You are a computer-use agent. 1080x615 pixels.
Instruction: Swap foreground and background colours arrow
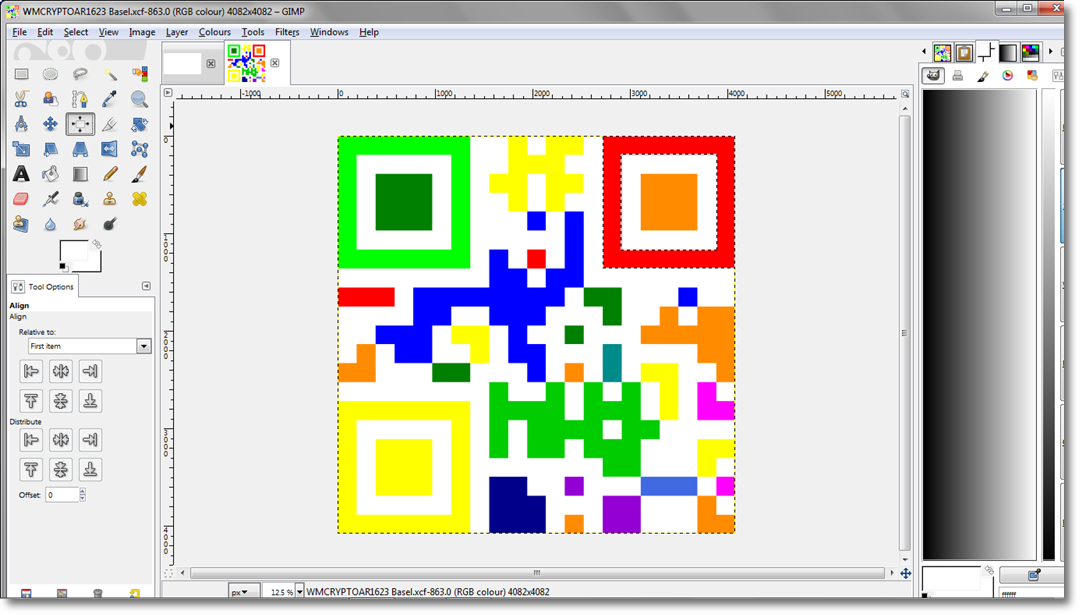pos(96,244)
